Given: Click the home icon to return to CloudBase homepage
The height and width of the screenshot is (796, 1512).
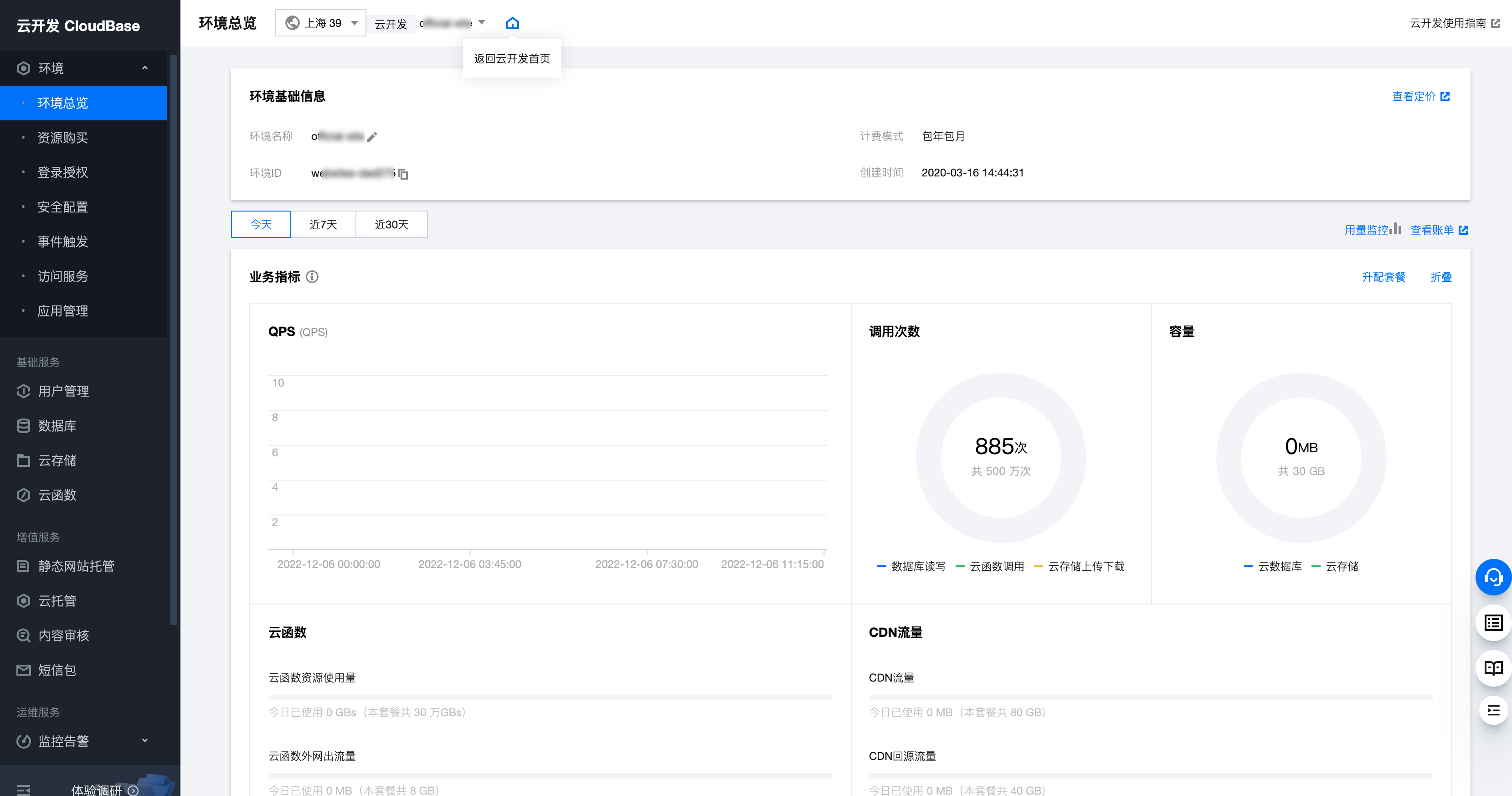Looking at the screenshot, I should pos(512,23).
